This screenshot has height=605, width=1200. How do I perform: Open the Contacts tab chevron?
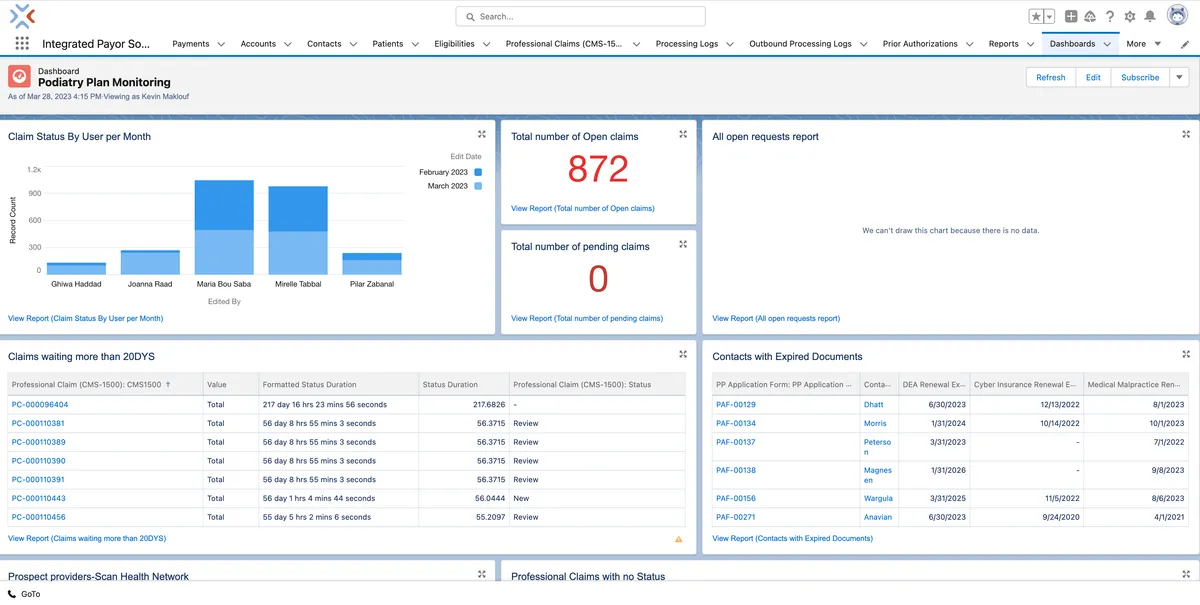point(353,44)
